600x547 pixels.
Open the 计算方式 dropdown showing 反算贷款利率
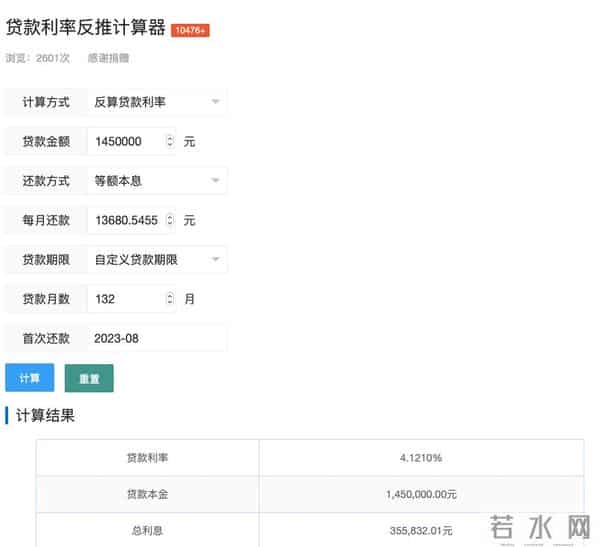coord(157,102)
